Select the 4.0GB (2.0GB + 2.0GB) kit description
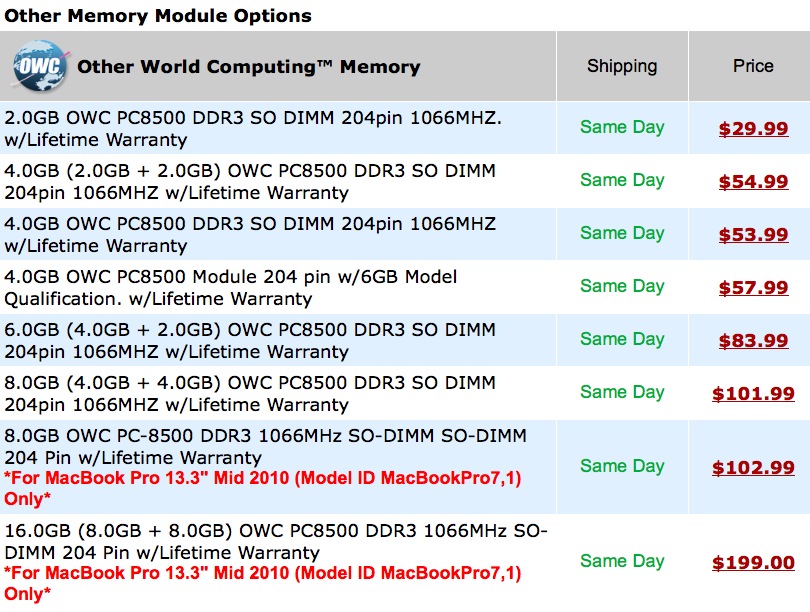The height and width of the screenshot is (612, 810). point(250,181)
